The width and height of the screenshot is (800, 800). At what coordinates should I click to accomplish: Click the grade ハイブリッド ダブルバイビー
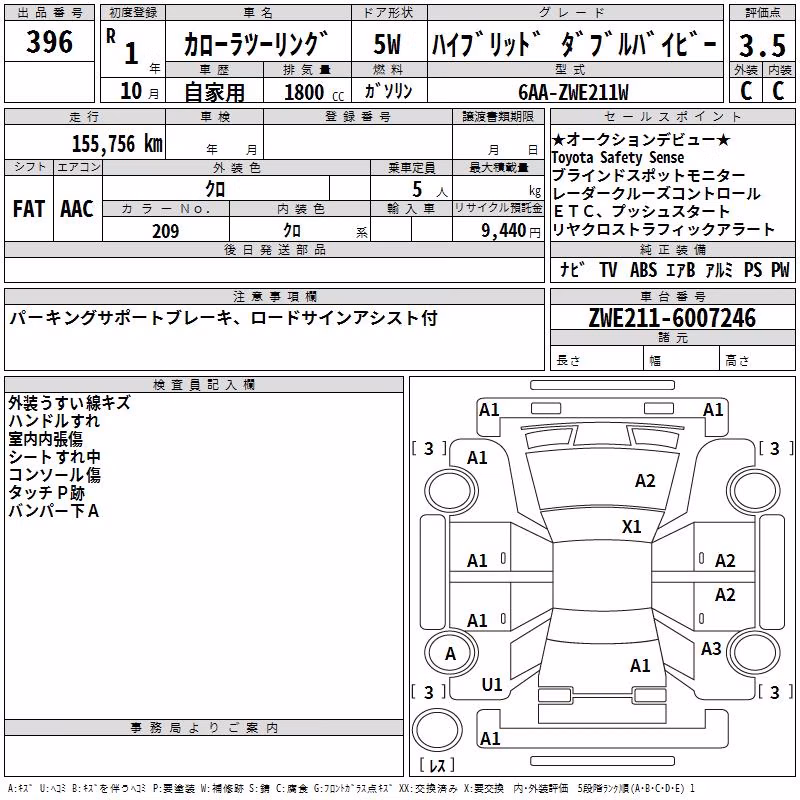click(574, 44)
